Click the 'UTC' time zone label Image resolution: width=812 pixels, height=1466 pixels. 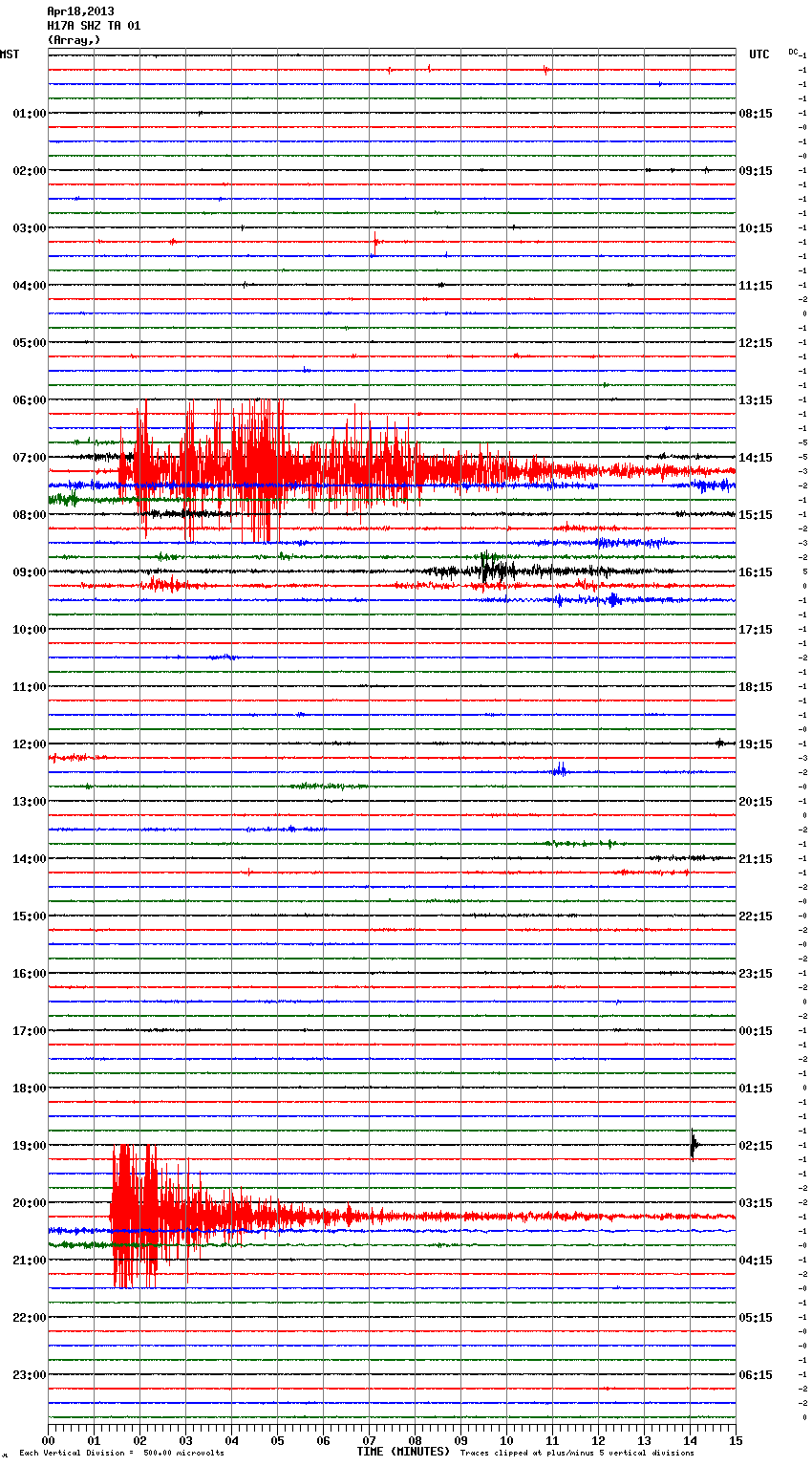click(759, 54)
